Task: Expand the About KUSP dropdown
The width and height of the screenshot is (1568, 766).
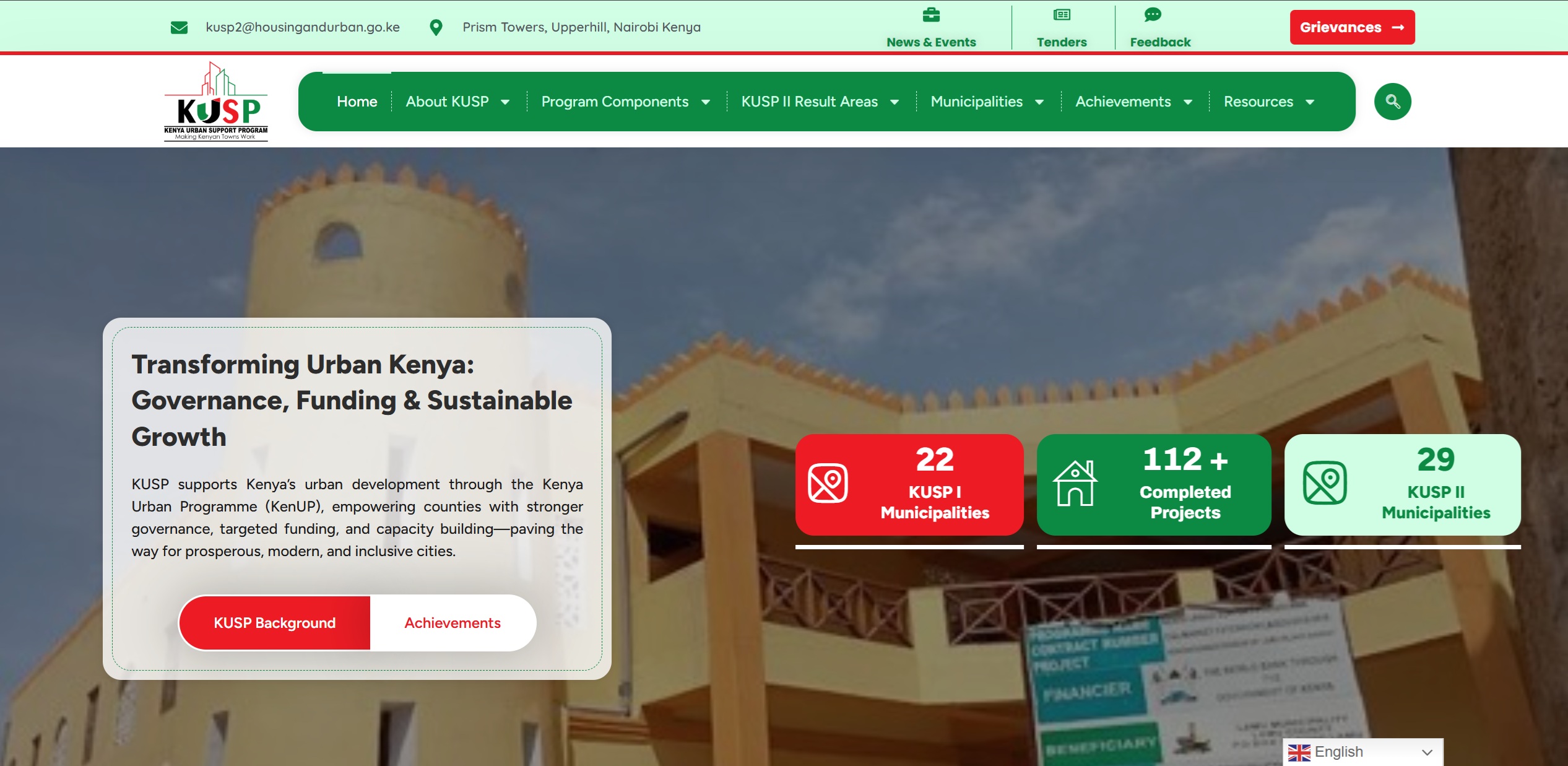Action: pos(505,102)
